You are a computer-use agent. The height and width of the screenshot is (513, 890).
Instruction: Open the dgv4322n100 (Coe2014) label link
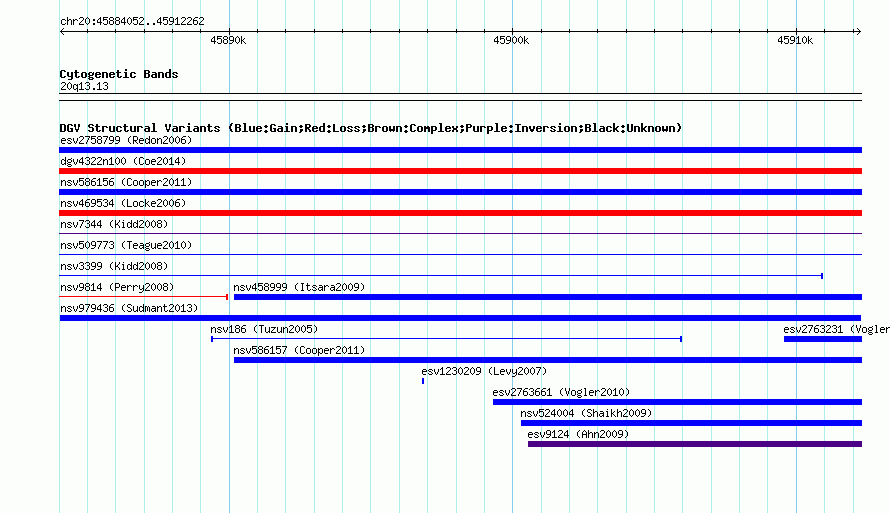[x=123, y=161]
